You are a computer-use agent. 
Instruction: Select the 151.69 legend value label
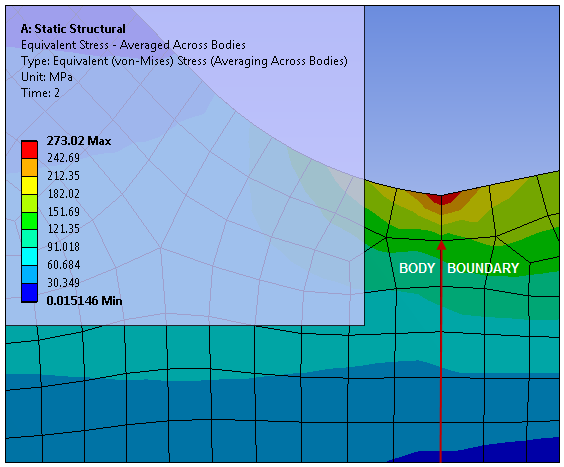63,212
